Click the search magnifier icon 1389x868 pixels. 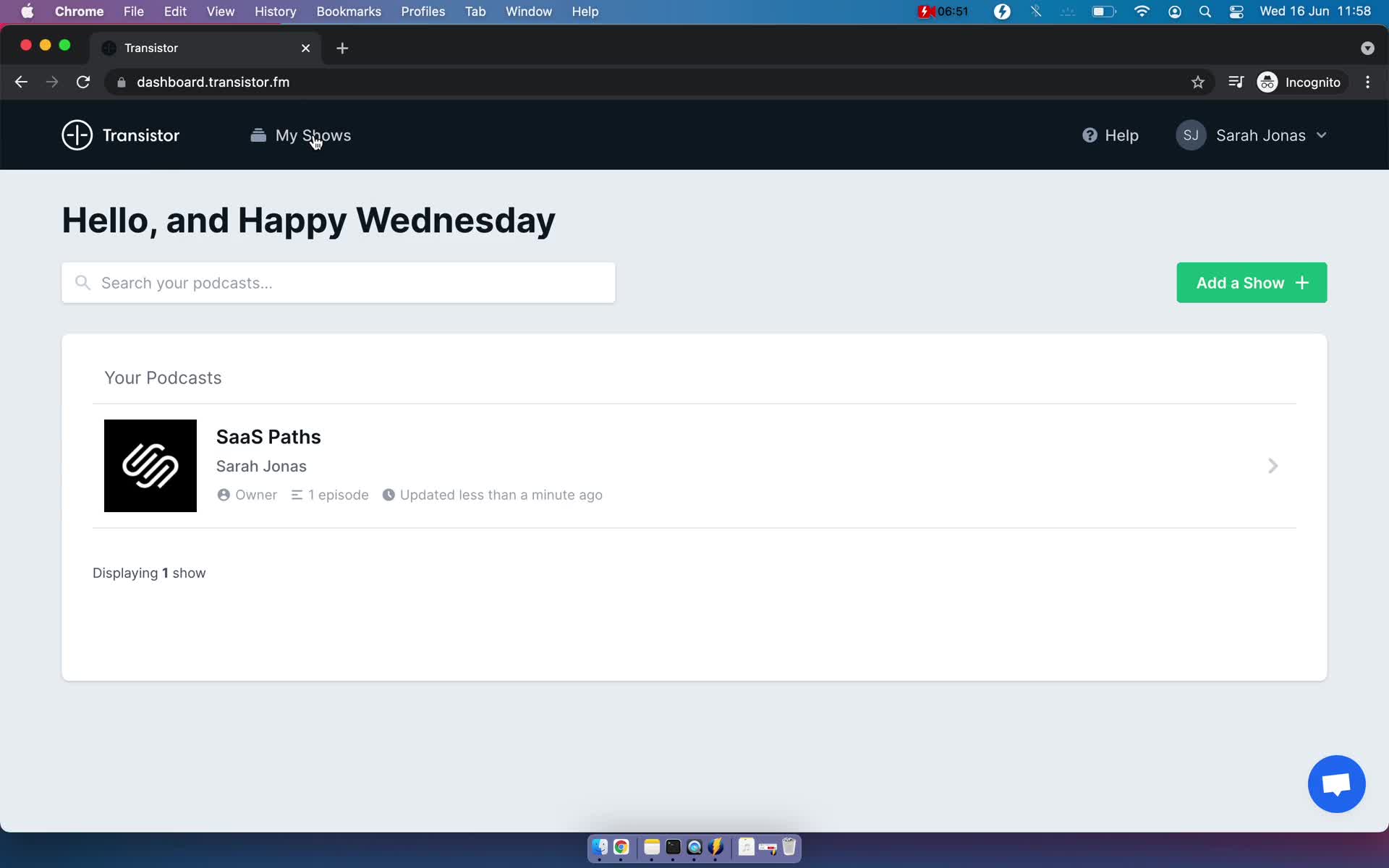84,282
